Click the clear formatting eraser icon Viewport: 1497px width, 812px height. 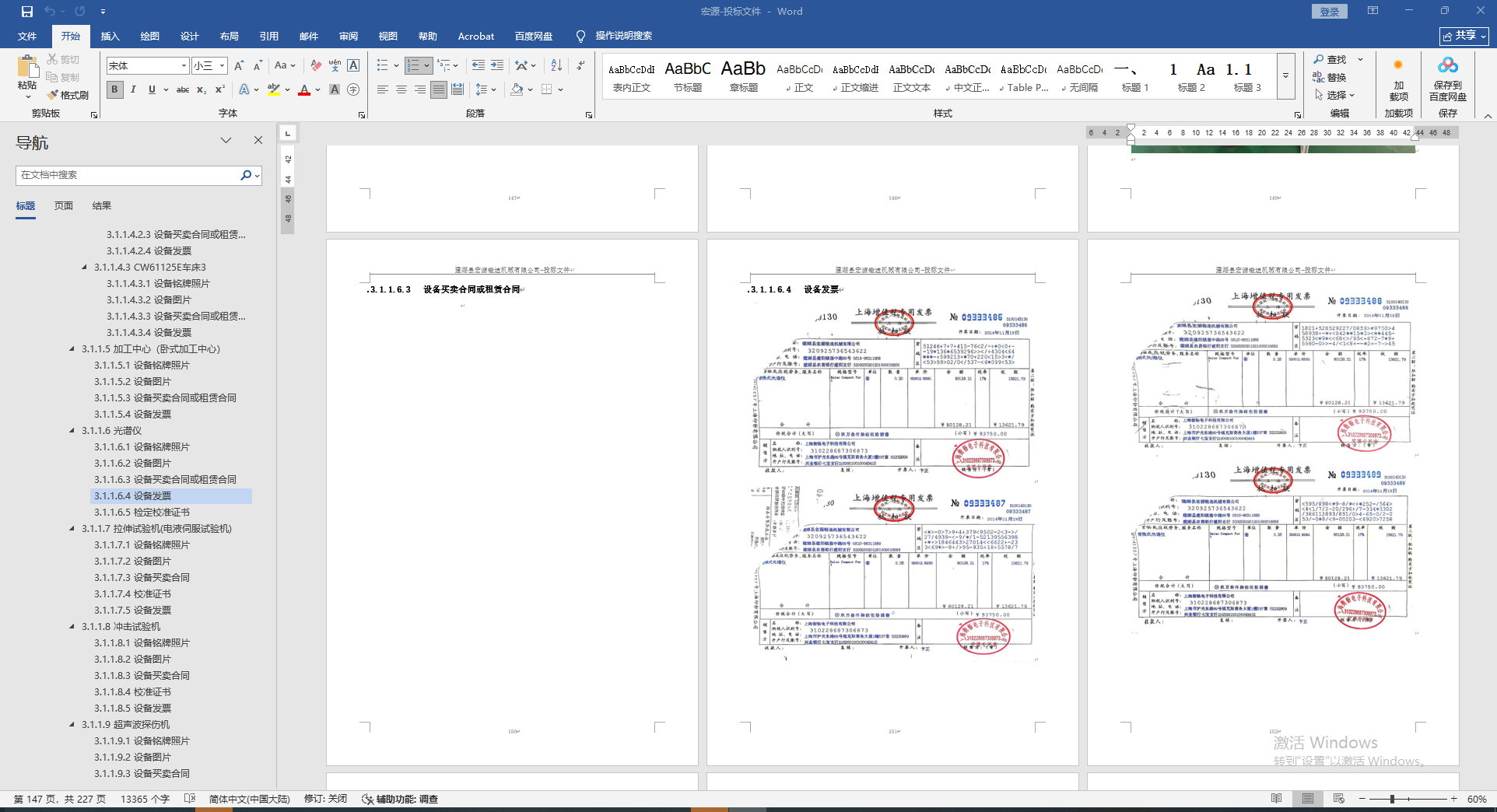(316, 65)
